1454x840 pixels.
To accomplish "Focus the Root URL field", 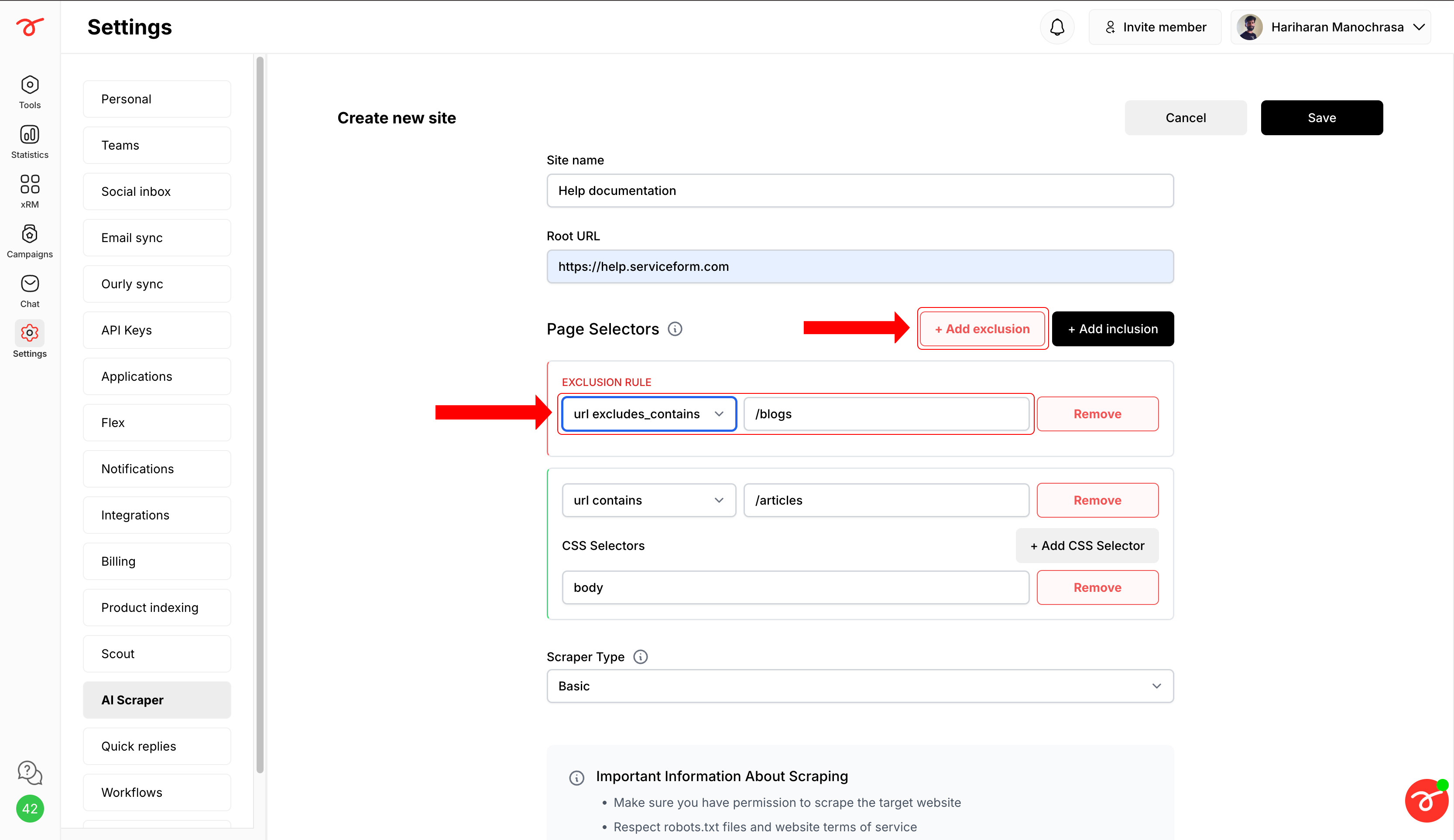I will (x=860, y=266).
